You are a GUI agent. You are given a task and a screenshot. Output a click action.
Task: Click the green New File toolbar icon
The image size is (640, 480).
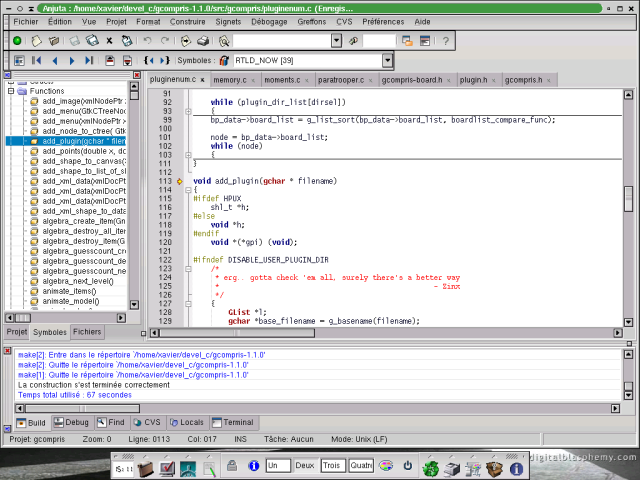pyautogui.click(x=17, y=41)
